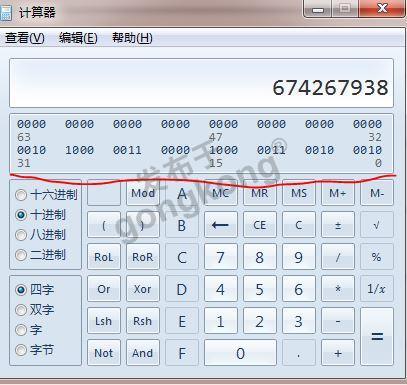
Task: Click the Not bitwise button
Action: pos(104,353)
